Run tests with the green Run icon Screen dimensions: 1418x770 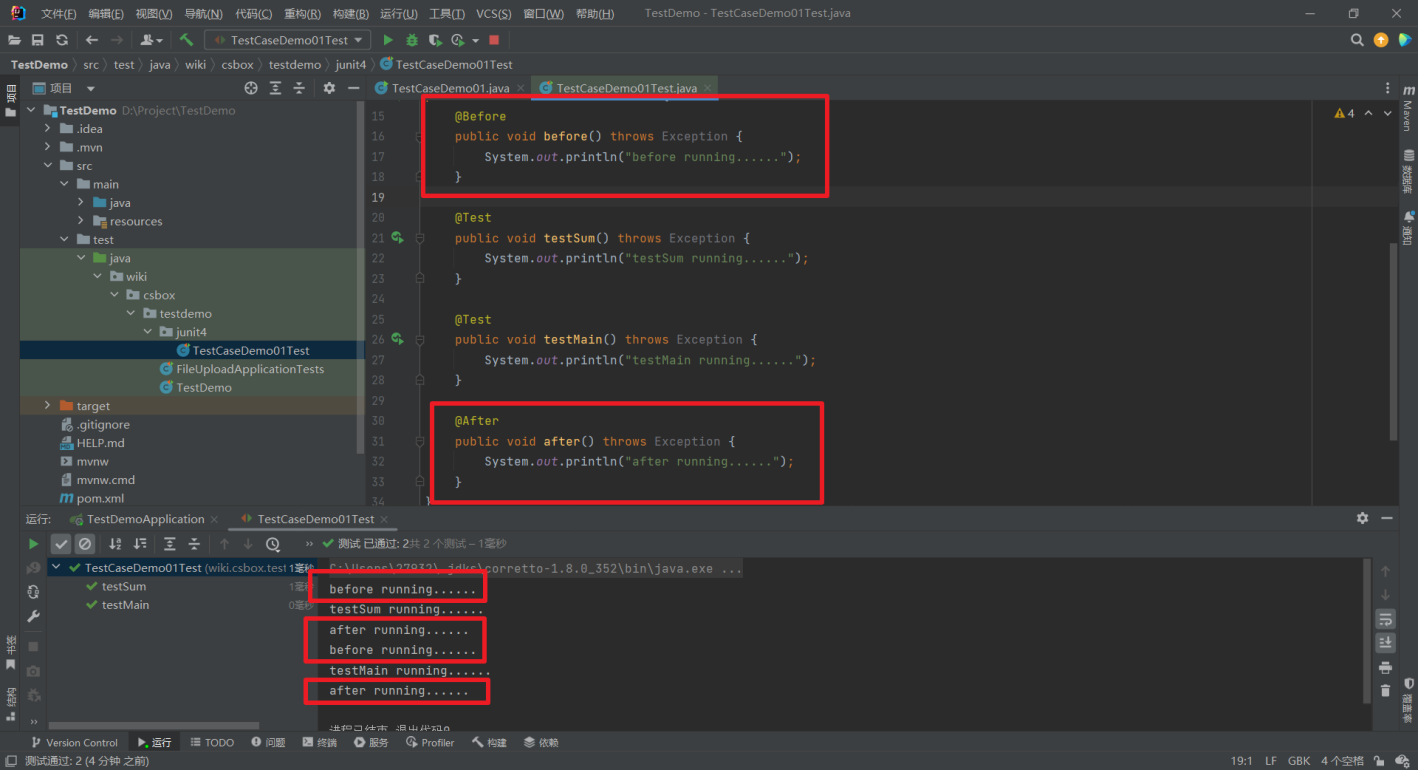click(388, 40)
